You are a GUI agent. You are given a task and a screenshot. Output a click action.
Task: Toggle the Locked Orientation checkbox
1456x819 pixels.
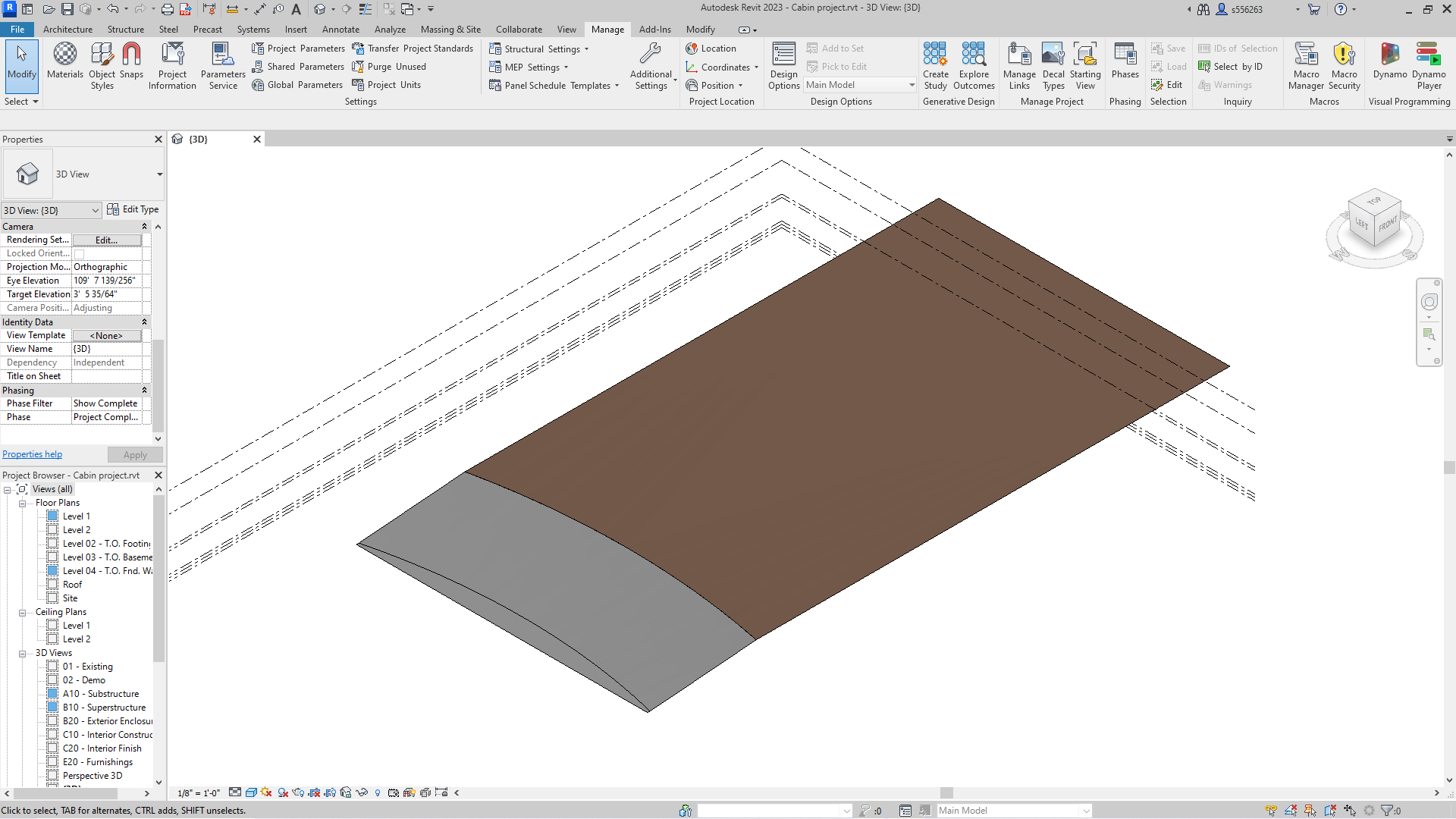pos(79,253)
